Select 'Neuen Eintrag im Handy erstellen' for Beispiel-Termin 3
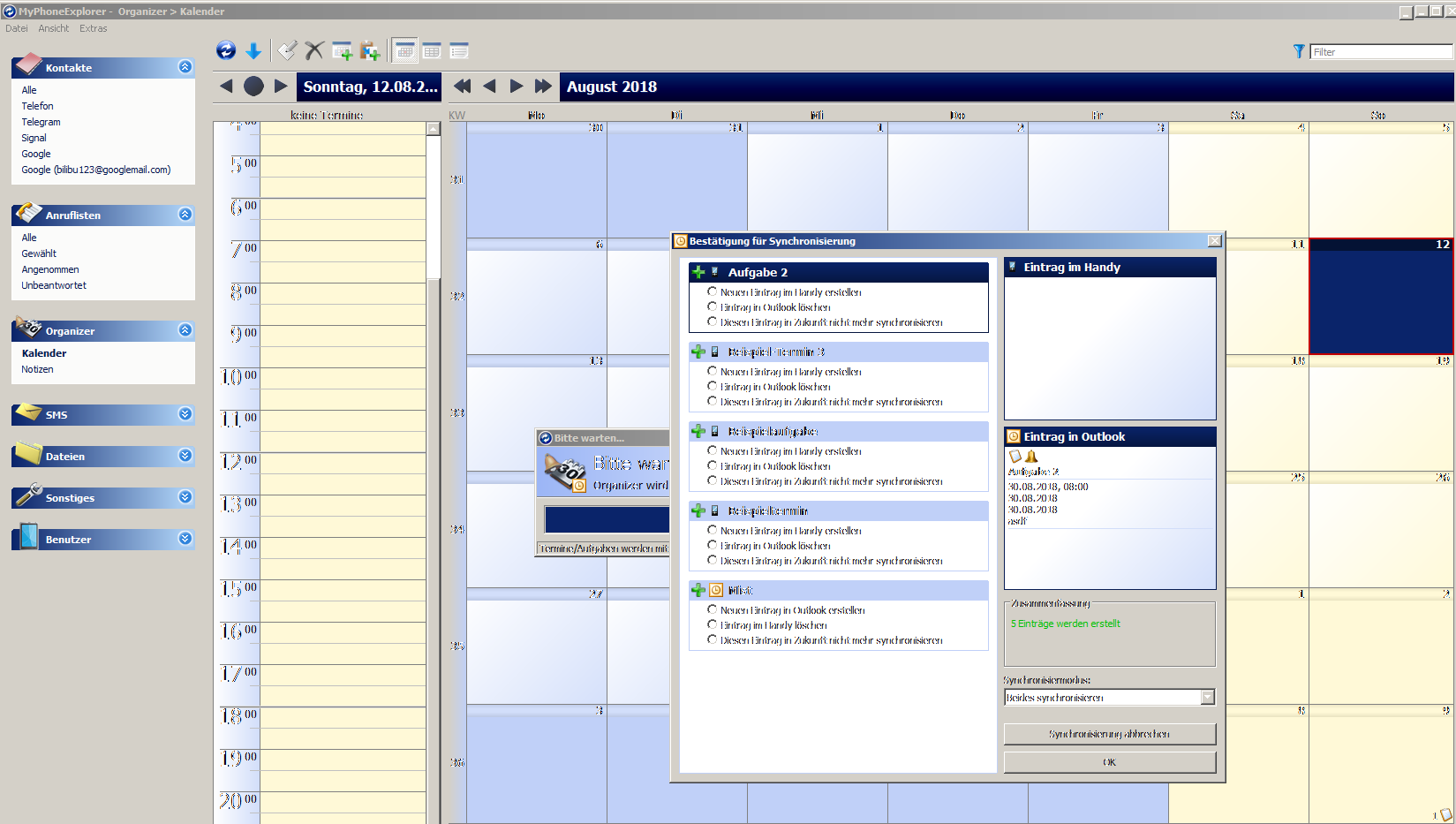1456x824 pixels. pos(712,371)
